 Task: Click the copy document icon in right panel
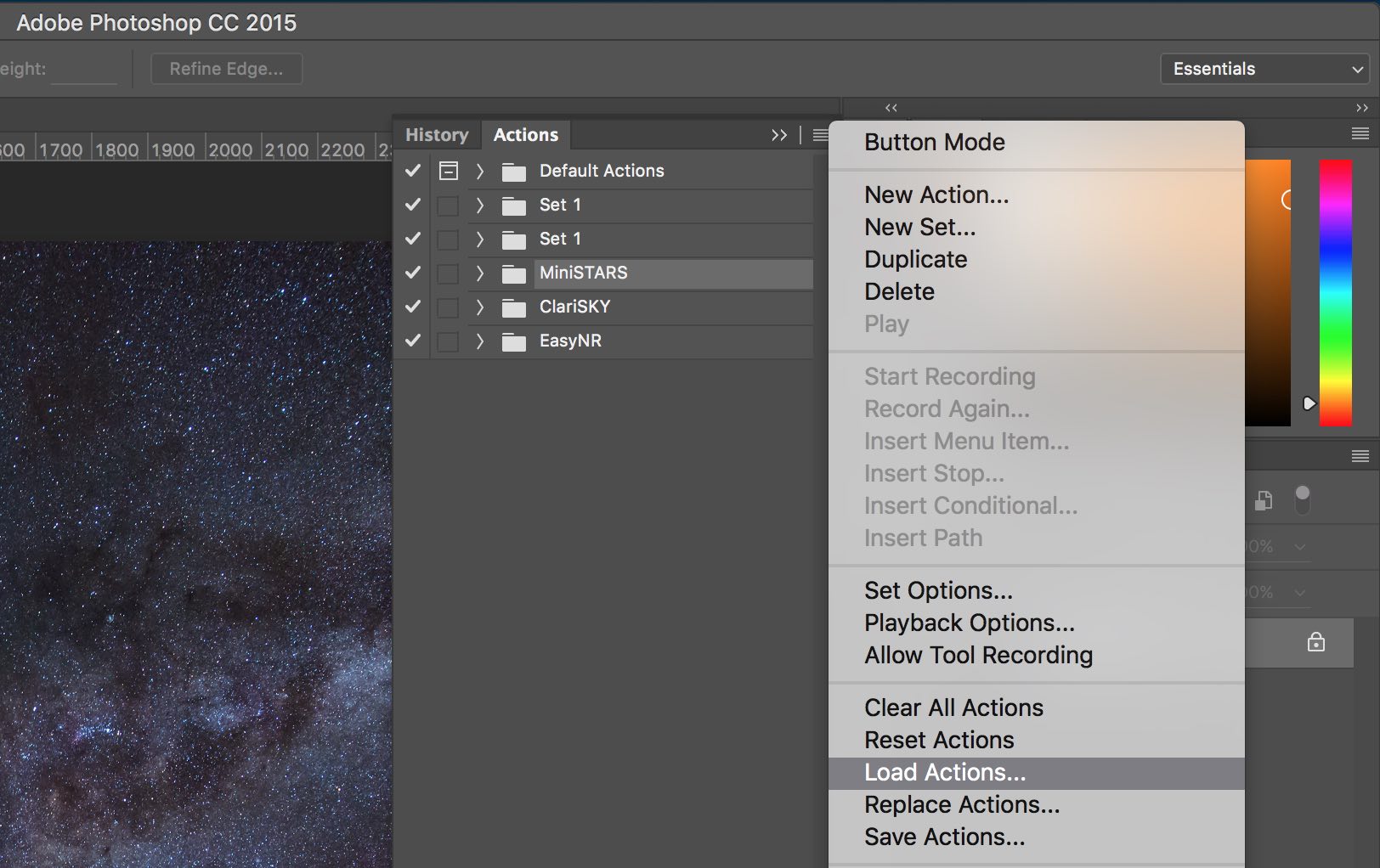[x=1264, y=501]
